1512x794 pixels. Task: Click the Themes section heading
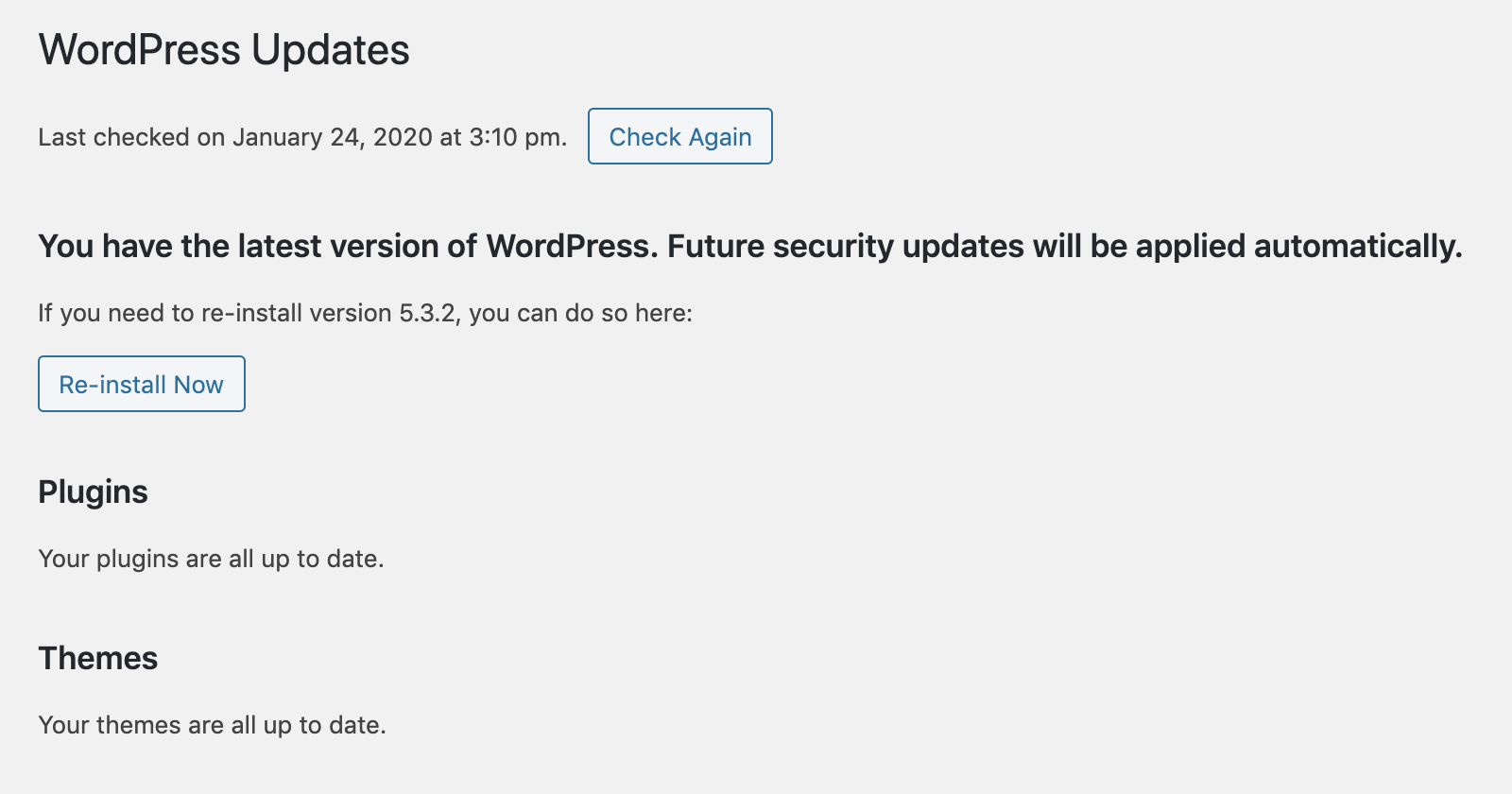tap(98, 658)
